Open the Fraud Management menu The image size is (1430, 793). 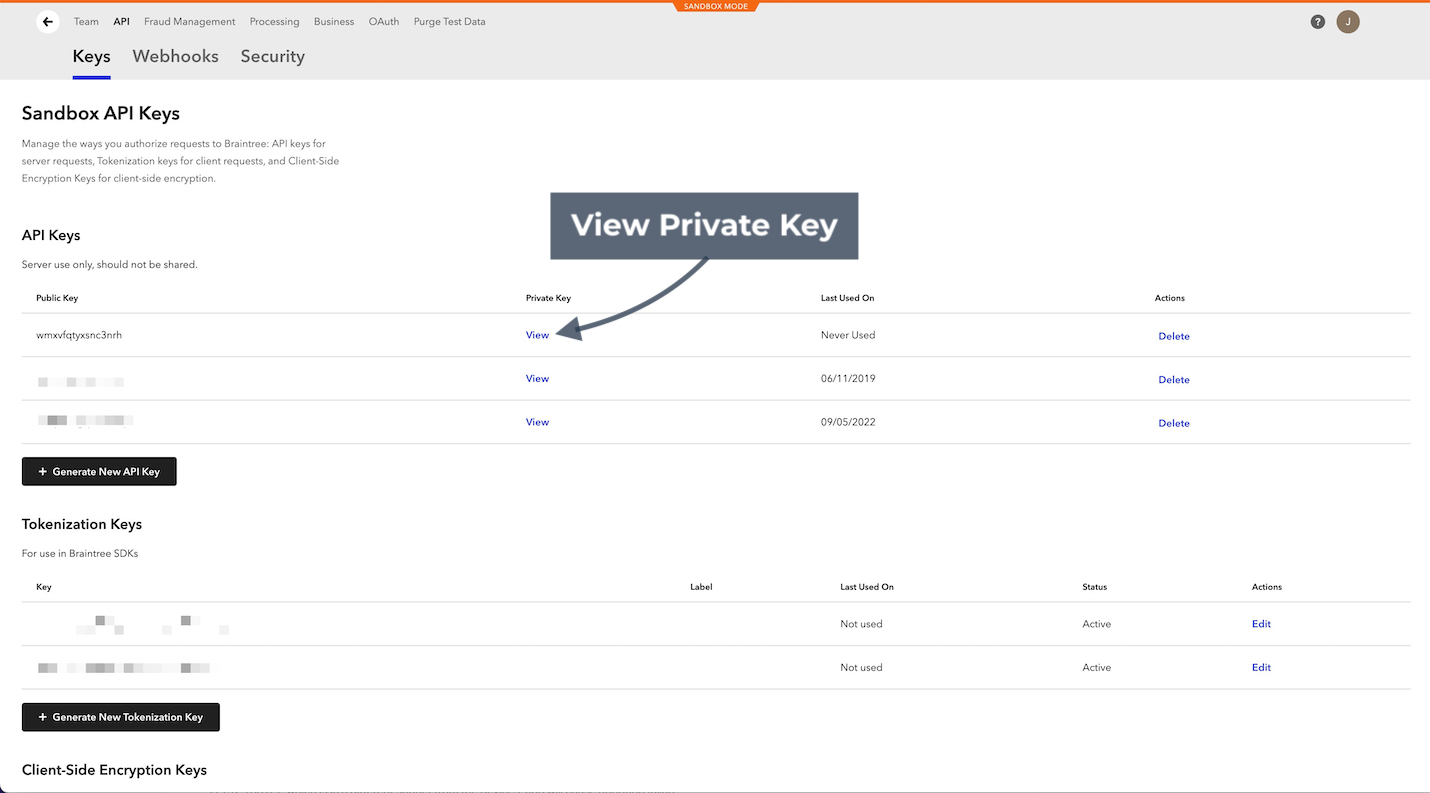(190, 21)
